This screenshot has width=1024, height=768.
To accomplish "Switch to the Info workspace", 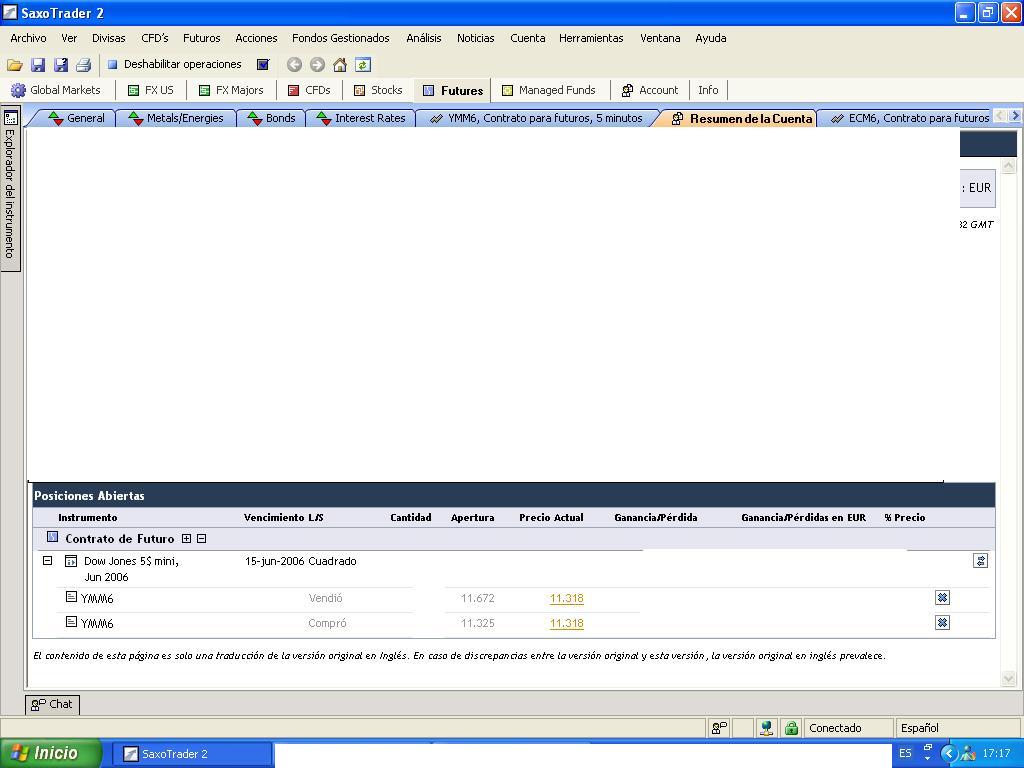I will click(x=708, y=90).
